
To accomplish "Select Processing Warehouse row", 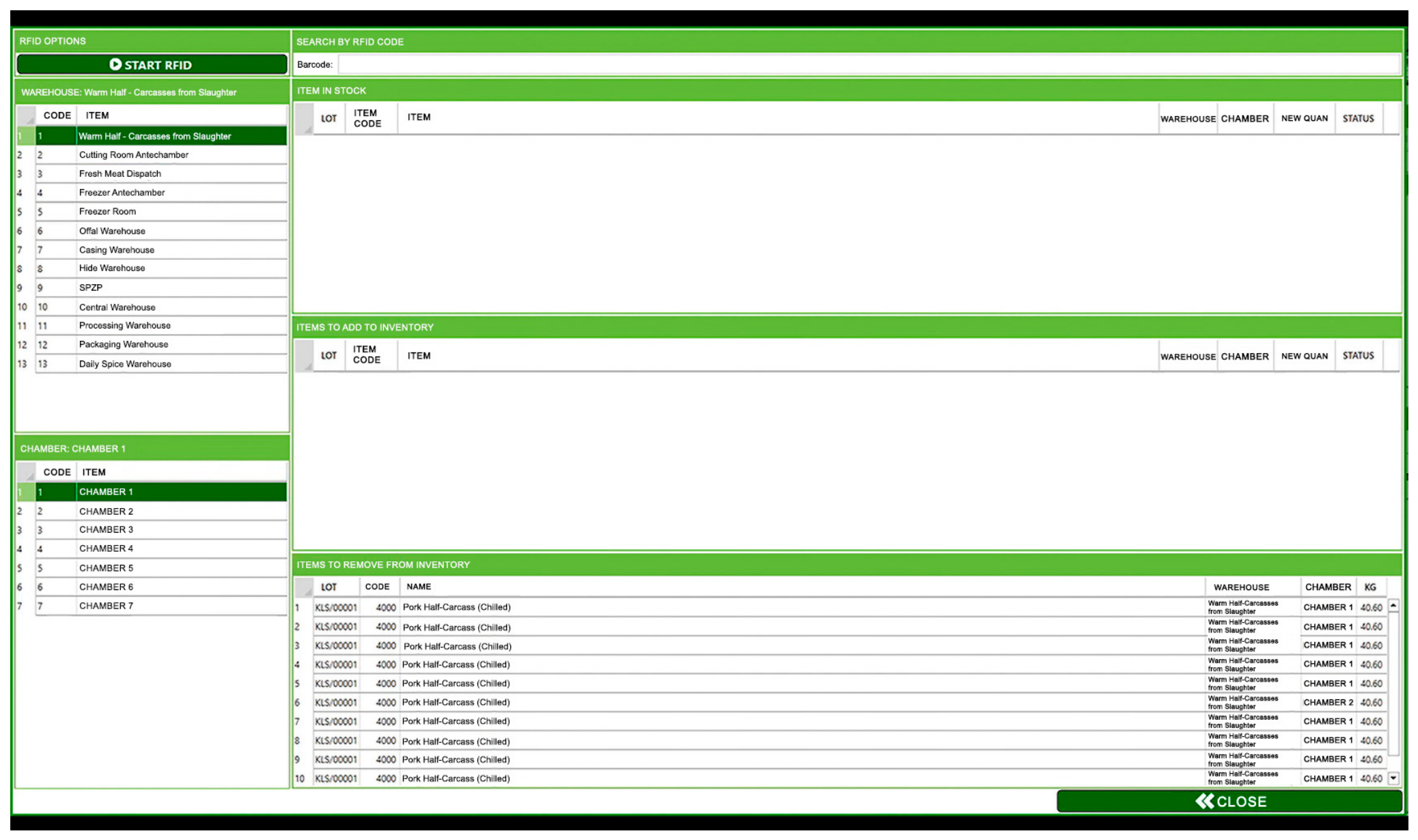I will point(152,326).
